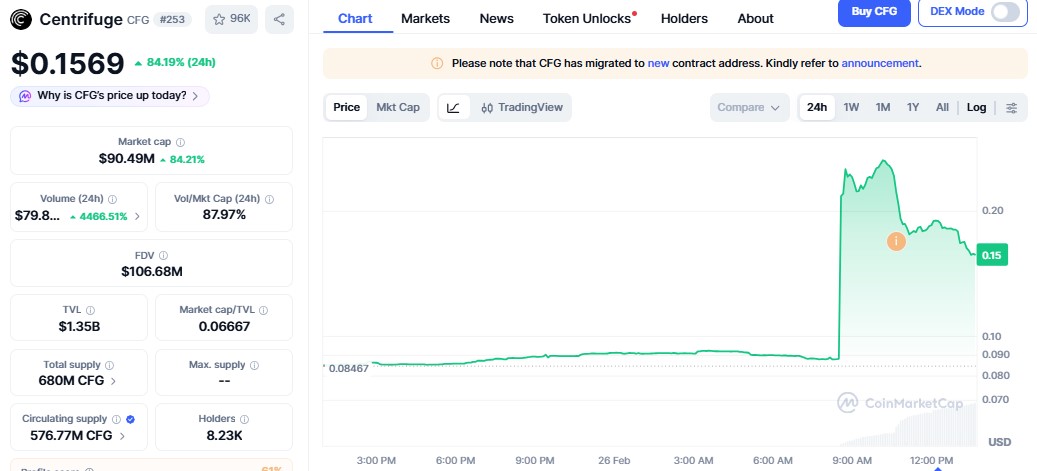Image resolution: width=1037 pixels, height=471 pixels.
Task: Open the Chart tab
Action: pyautogui.click(x=355, y=19)
